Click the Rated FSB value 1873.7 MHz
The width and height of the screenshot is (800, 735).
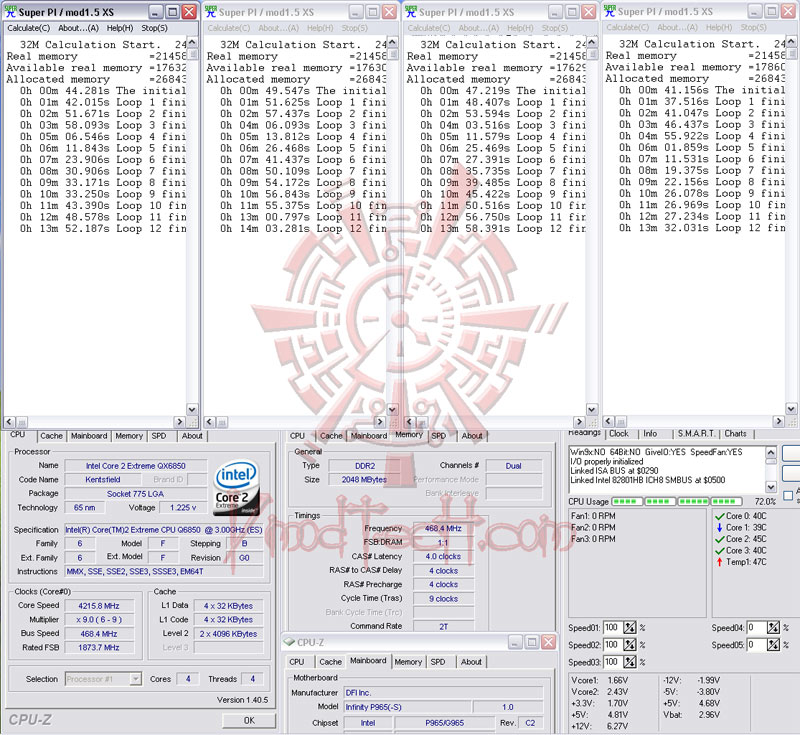pyautogui.click(x=98, y=647)
